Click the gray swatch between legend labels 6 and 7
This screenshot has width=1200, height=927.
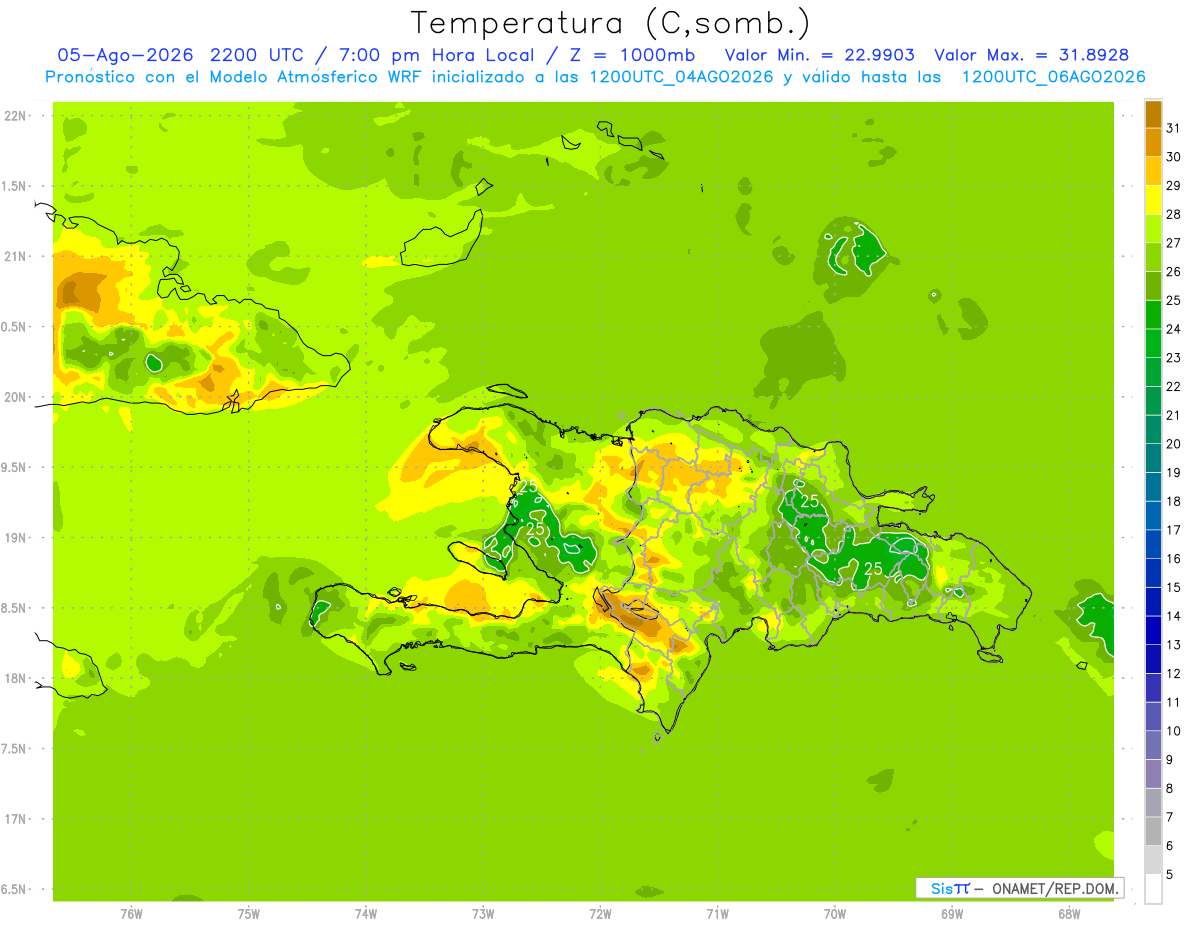(1153, 831)
